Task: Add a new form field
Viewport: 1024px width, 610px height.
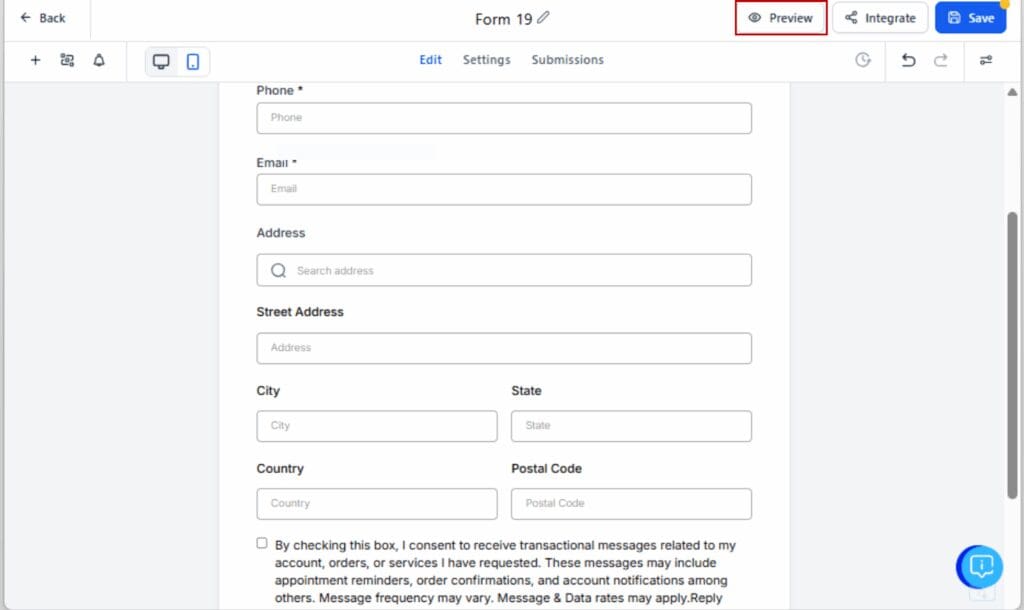Action: pos(35,60)
